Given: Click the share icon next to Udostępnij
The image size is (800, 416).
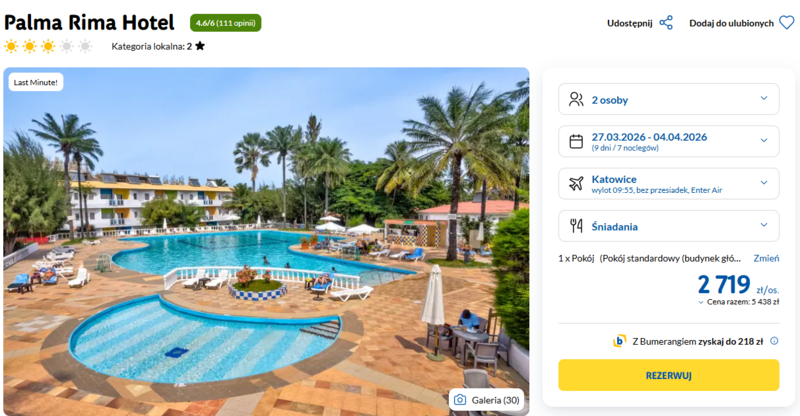Looking at the screenshot, I should point(666,23).
